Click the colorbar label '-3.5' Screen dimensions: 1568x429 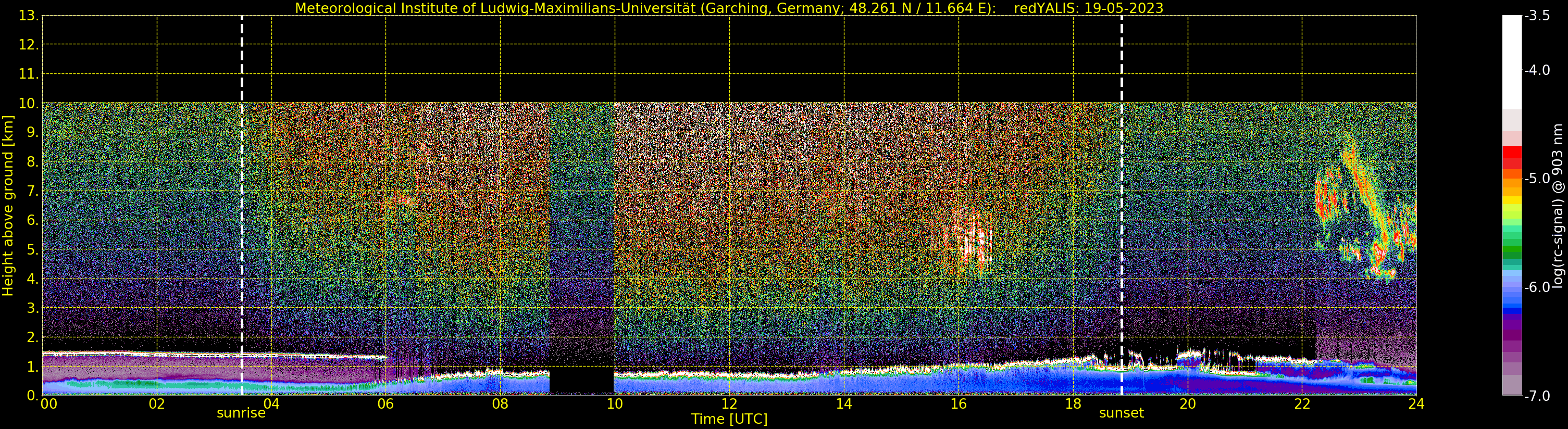1537,16
